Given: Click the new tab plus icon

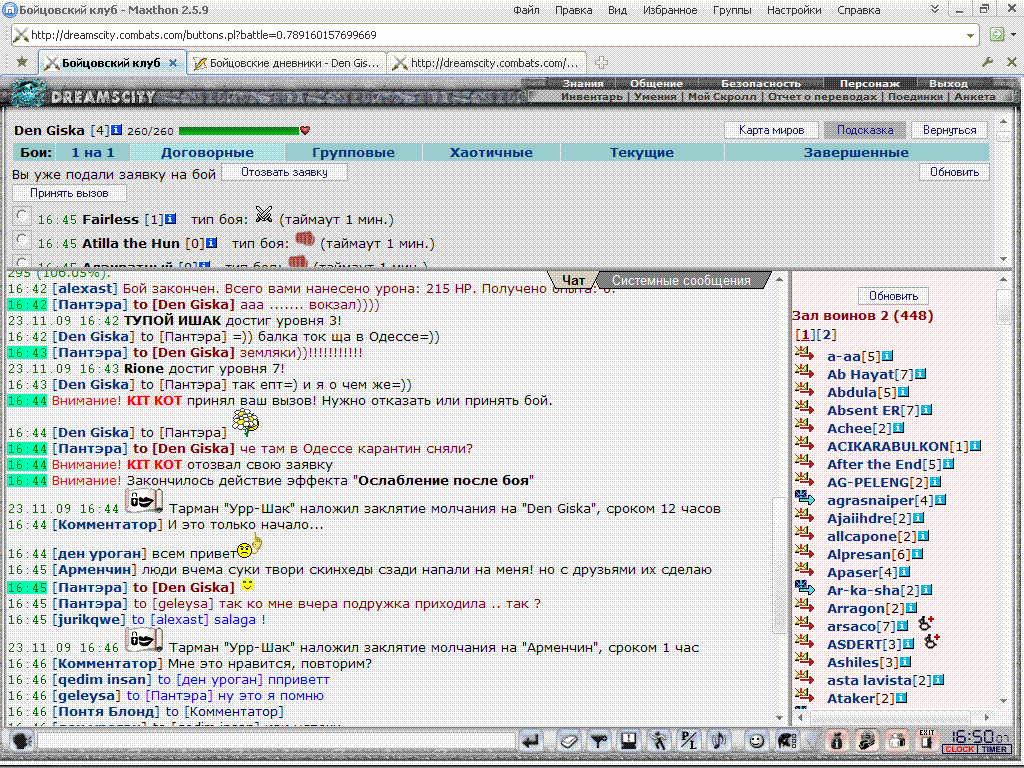Looking at the screenshot, I should (601, 63).
